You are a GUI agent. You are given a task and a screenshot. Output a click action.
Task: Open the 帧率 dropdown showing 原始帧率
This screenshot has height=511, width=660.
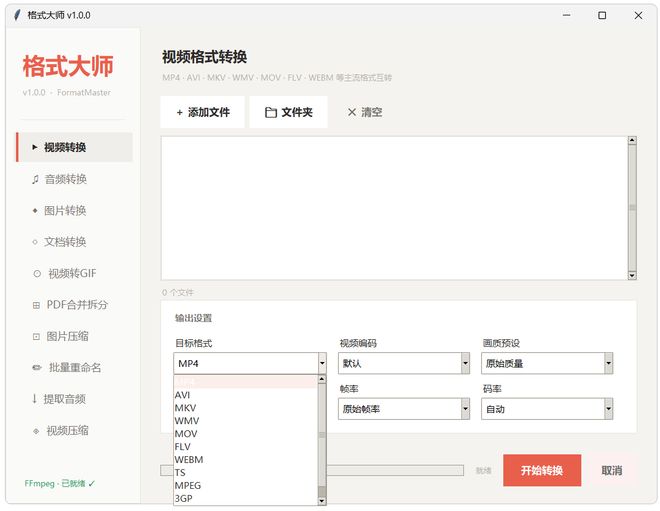(x=404, y=409)
